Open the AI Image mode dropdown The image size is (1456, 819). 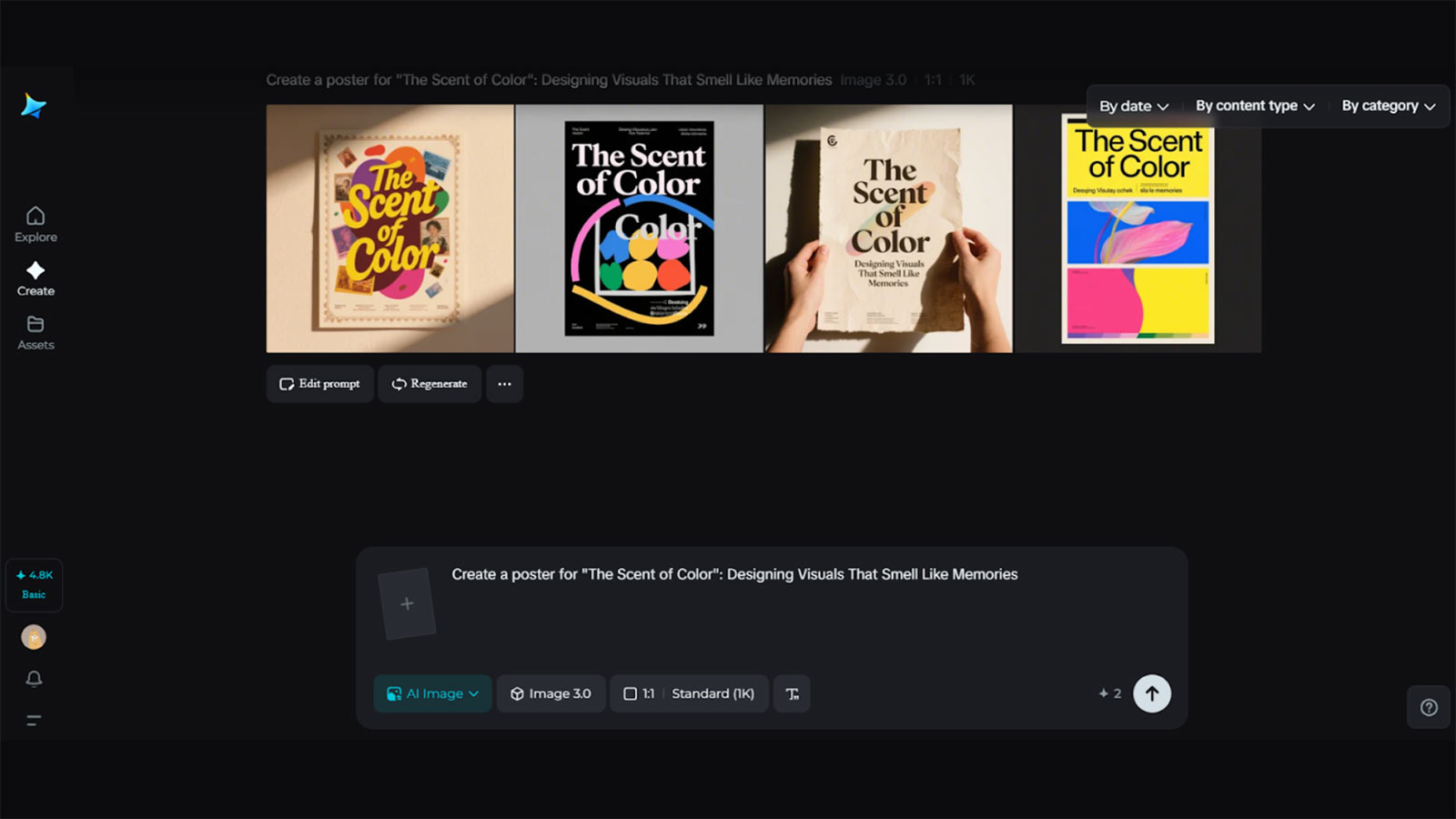point(432,693)
